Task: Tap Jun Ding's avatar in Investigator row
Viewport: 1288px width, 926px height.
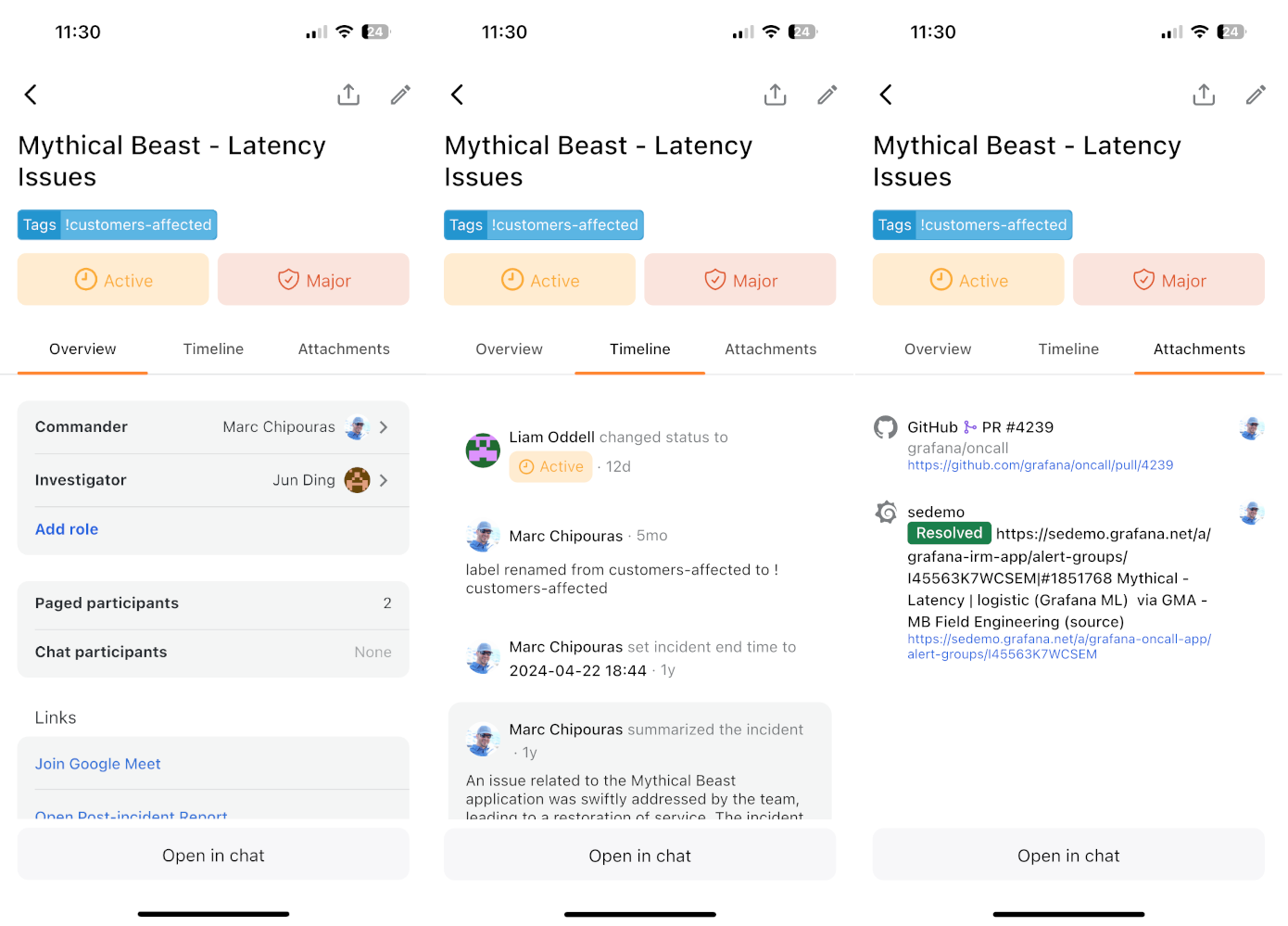Action: pyautogui.click(x=357, y=480)
